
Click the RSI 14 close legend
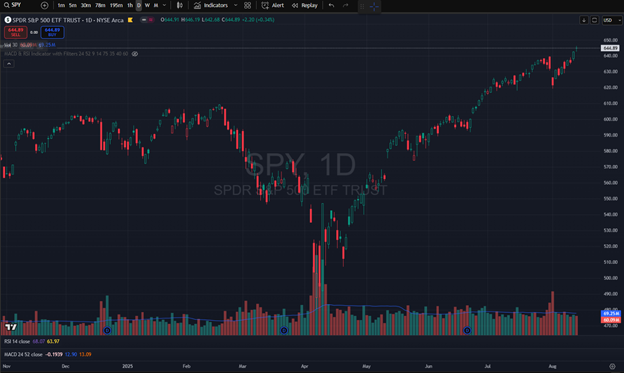17,342
